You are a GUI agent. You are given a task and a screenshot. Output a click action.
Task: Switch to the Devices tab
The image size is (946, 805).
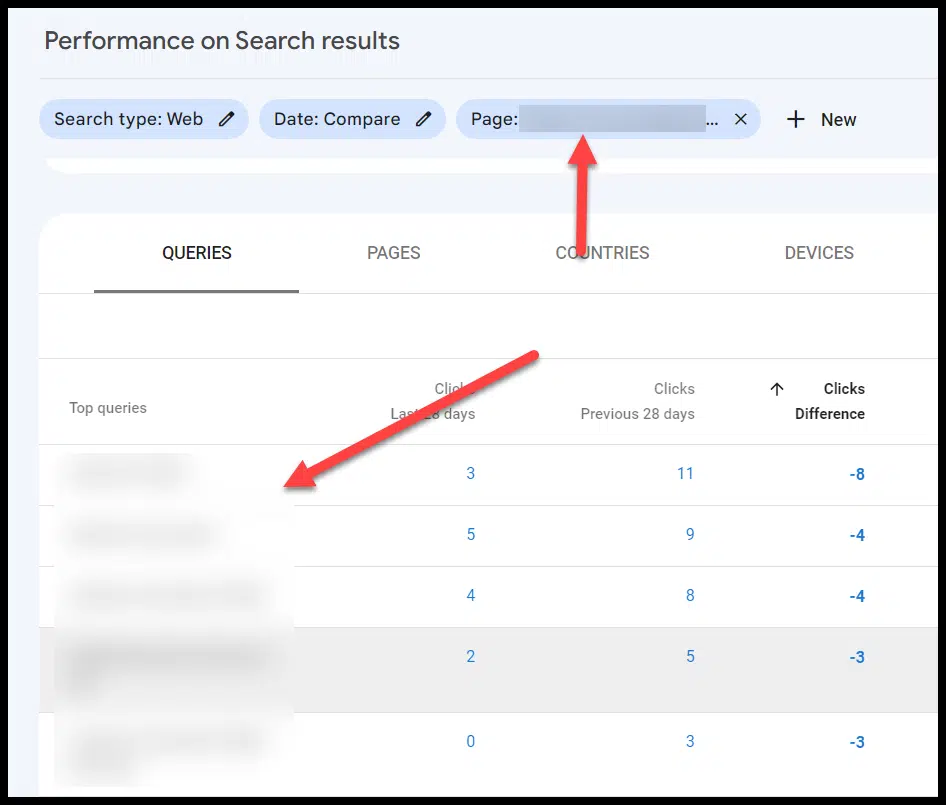[x=819, y=253]
